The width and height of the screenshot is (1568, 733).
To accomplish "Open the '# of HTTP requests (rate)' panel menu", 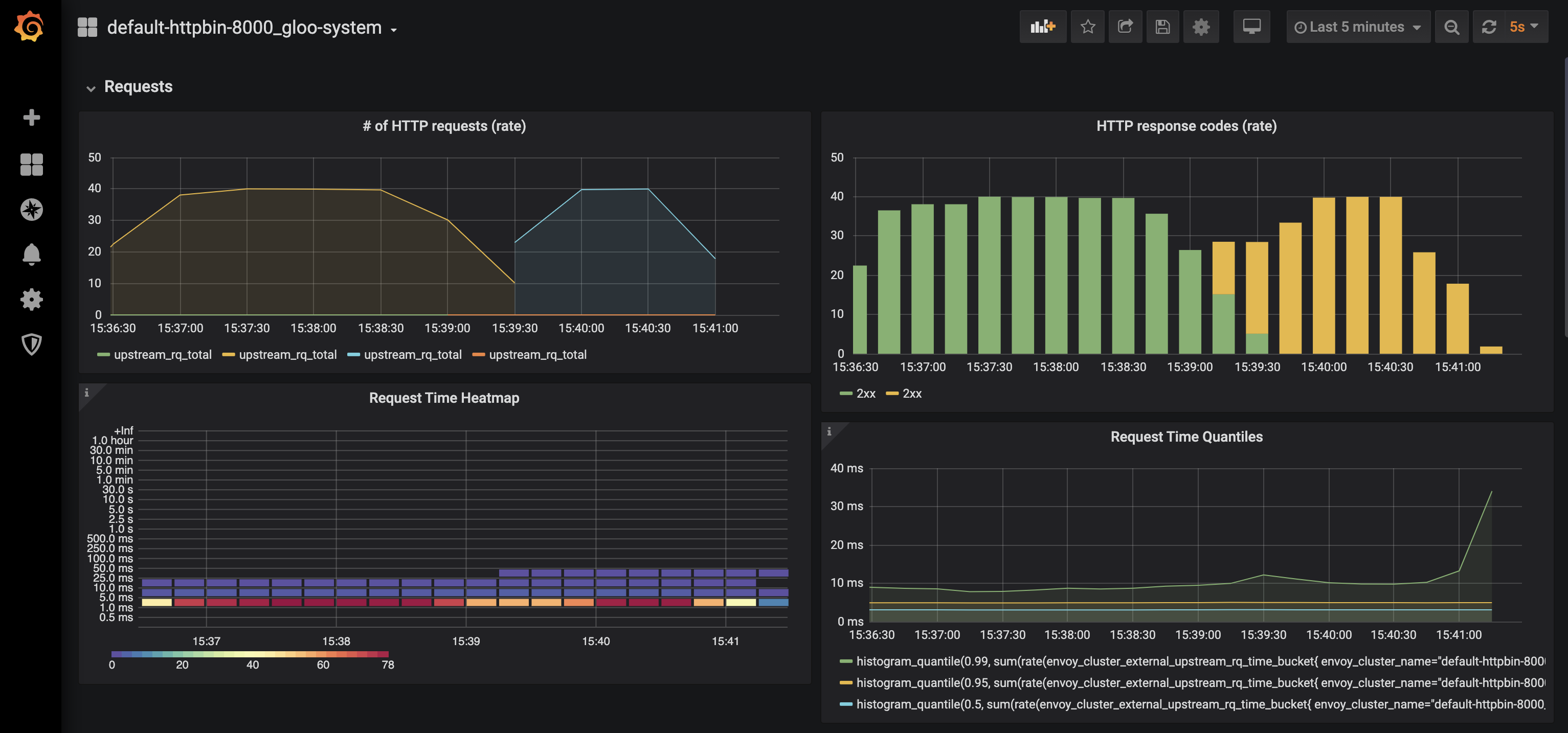I will click(x=444, y=126).
